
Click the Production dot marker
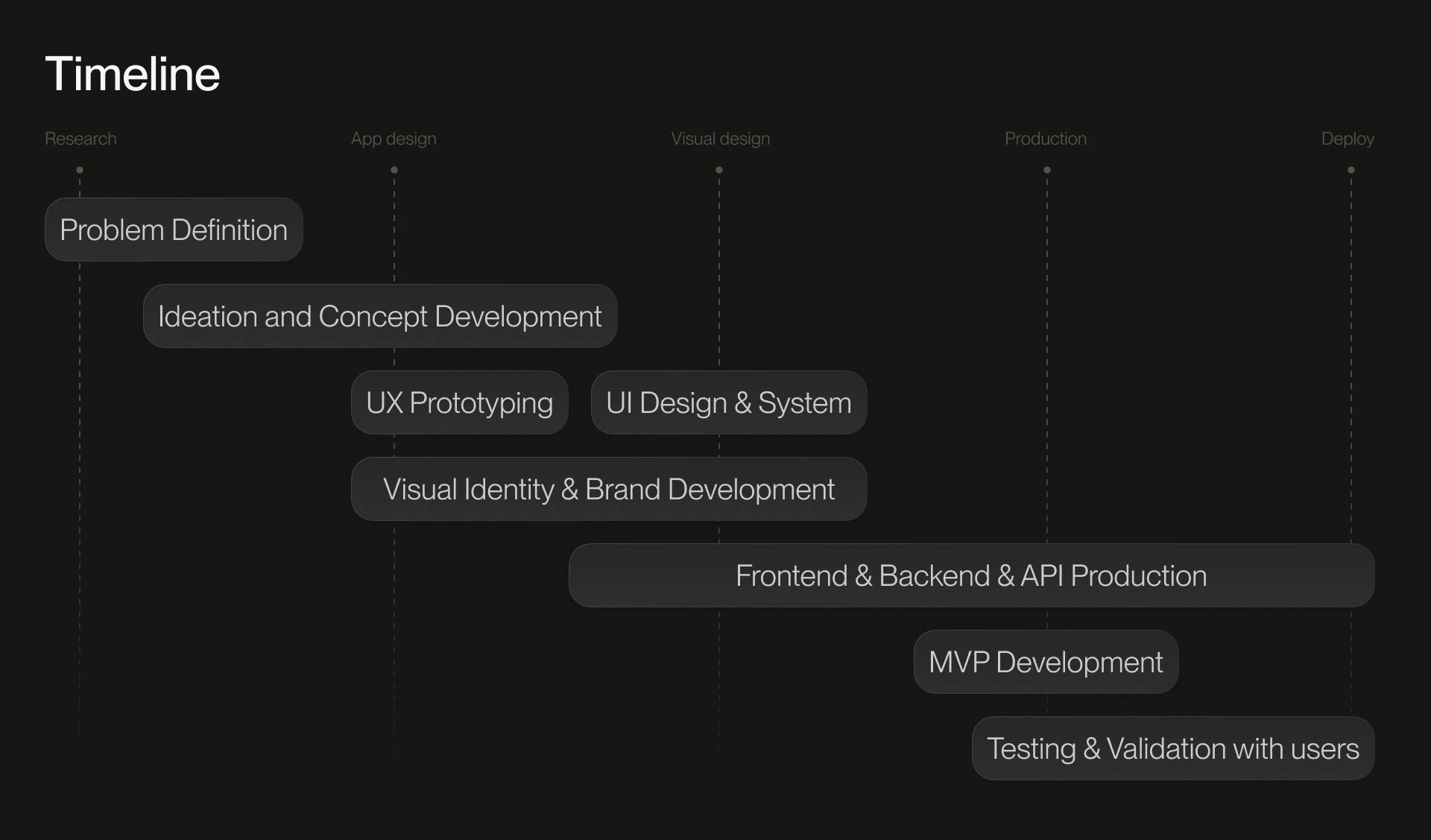pos(1047,170)
